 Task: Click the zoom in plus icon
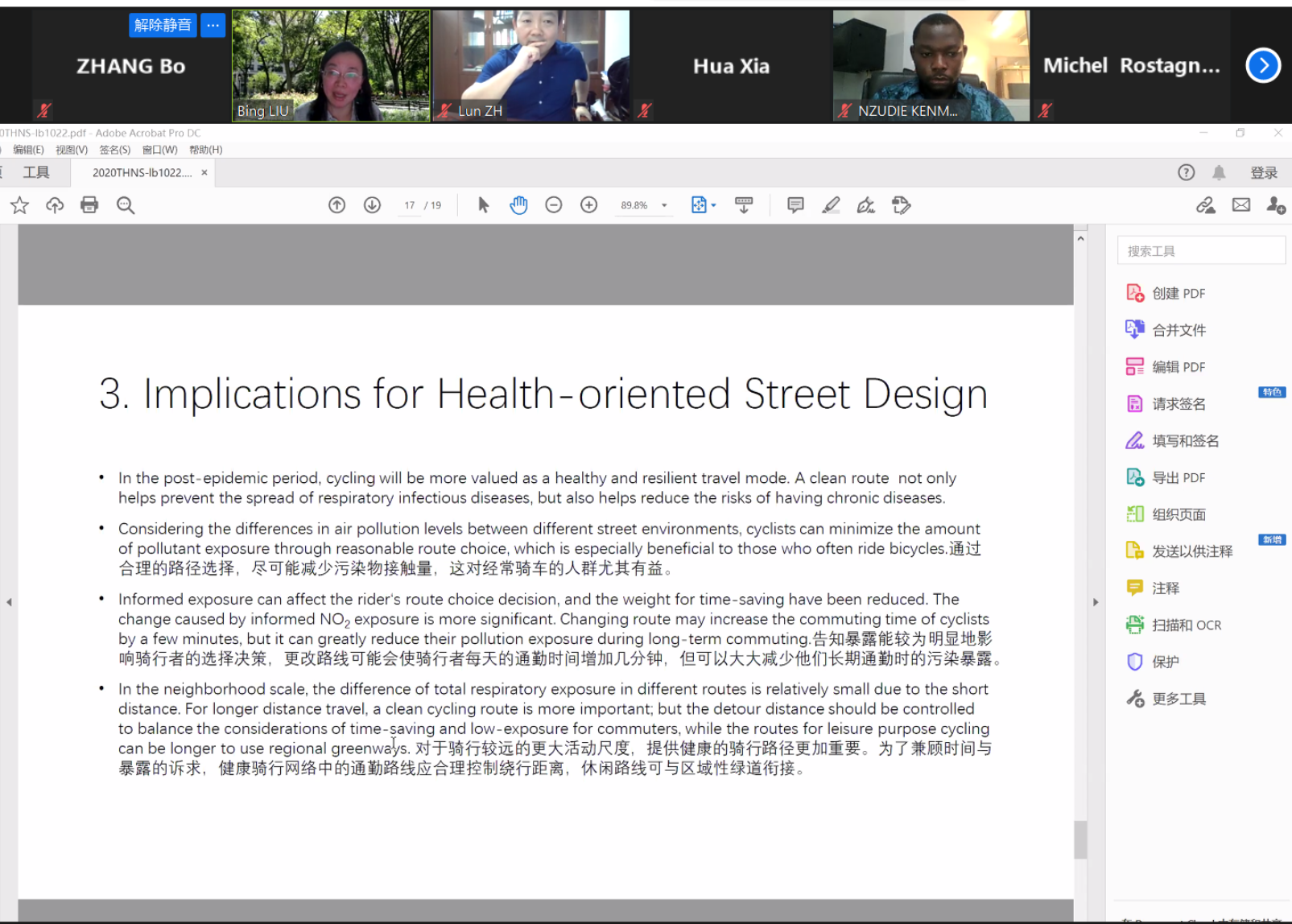click(x=589, y=205)
